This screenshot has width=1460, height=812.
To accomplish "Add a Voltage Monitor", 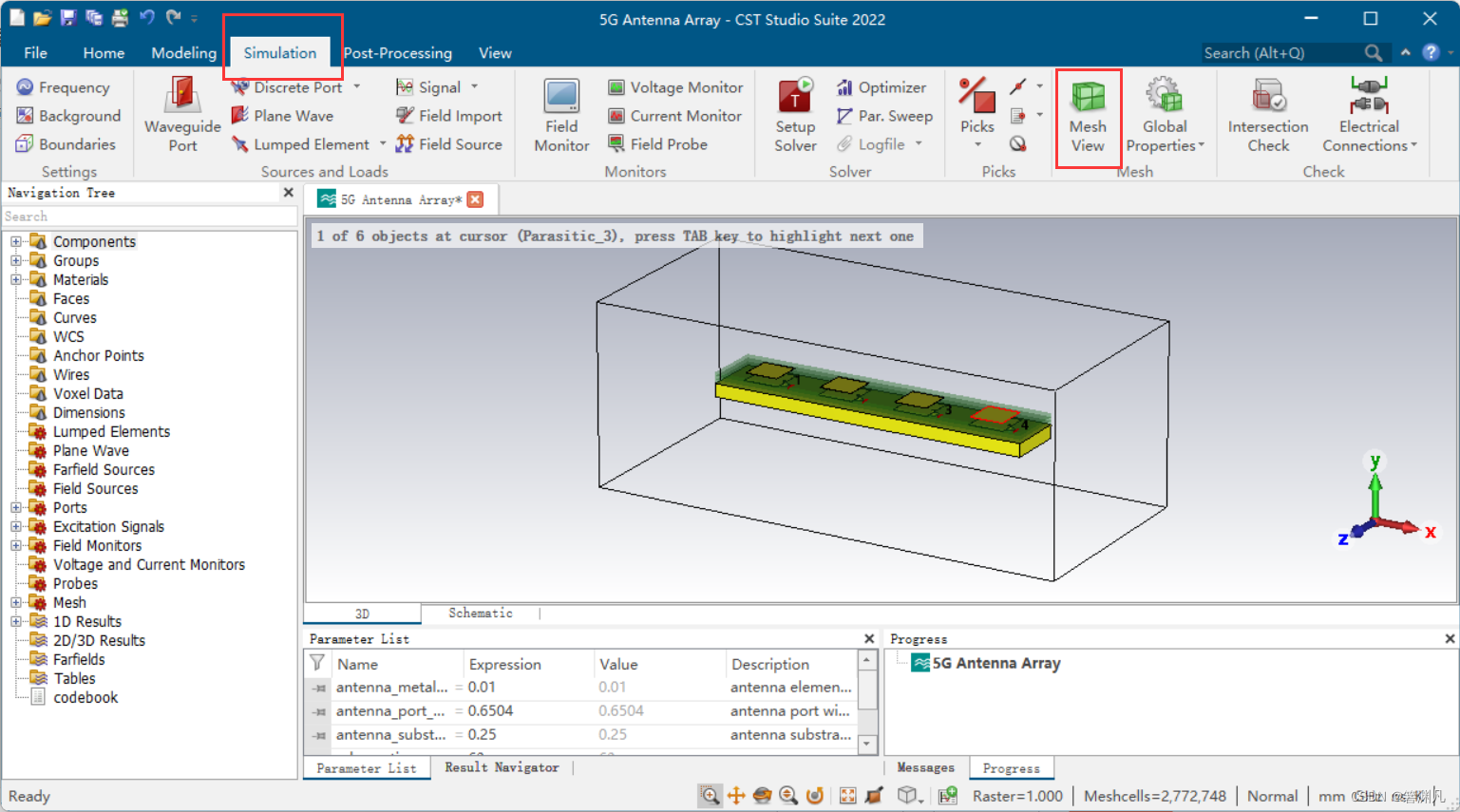I will point(675,87).
